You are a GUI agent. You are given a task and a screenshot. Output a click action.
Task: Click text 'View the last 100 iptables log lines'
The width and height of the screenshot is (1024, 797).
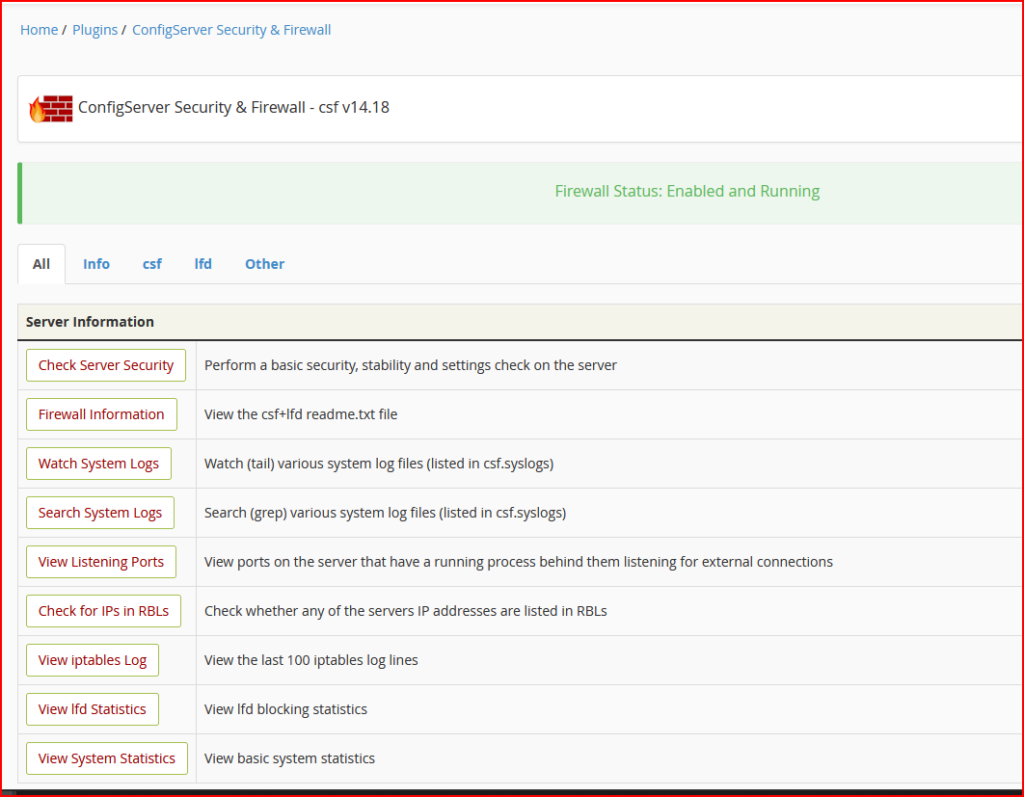point(311,660)
